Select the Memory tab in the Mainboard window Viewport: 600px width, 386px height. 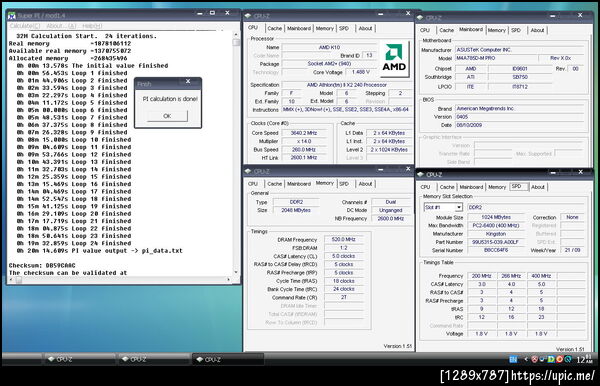click(x=497, y=30)
